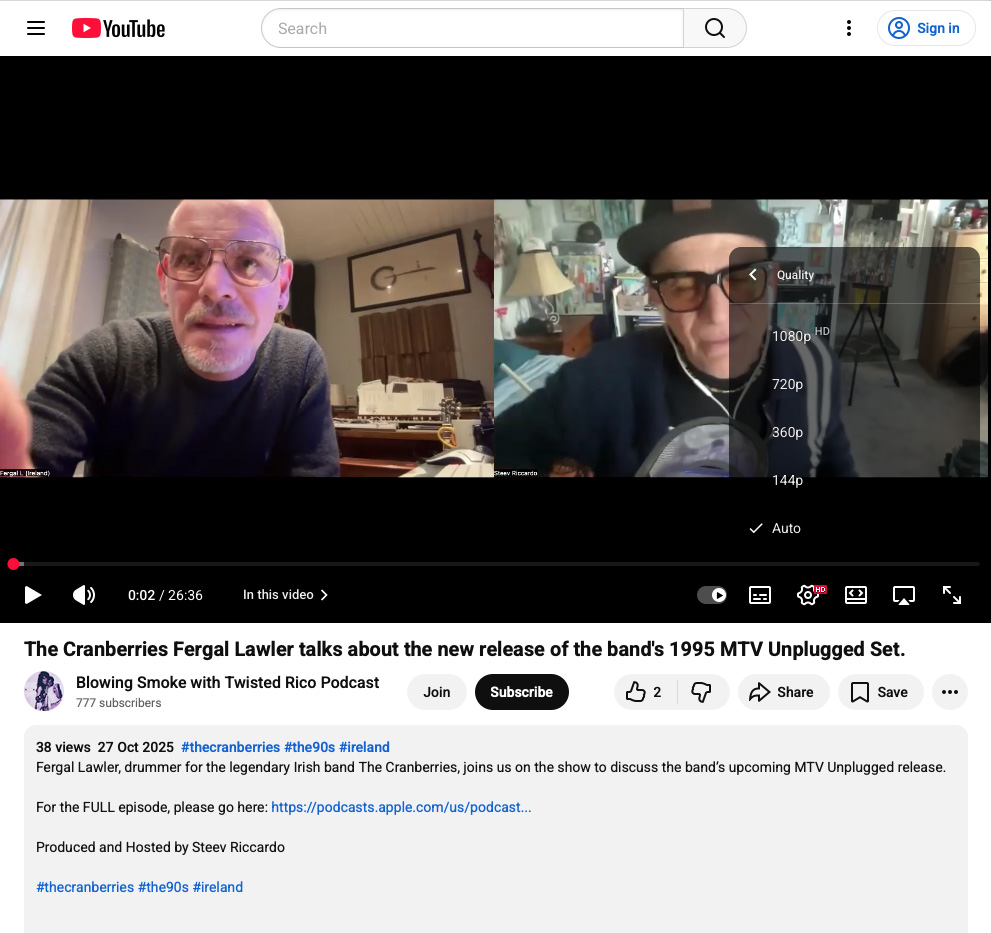Open the Apple Podcasts link
The width and height of the screenshot is (991, 933).
401,807
